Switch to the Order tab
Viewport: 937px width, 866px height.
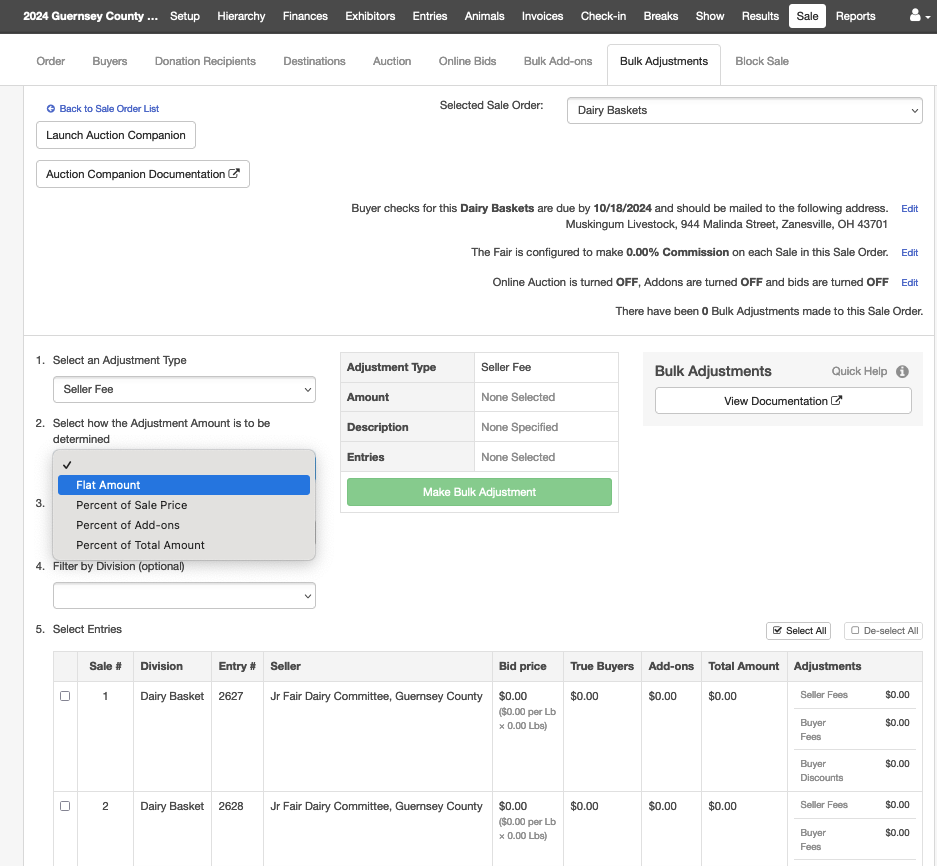[51, 61]
